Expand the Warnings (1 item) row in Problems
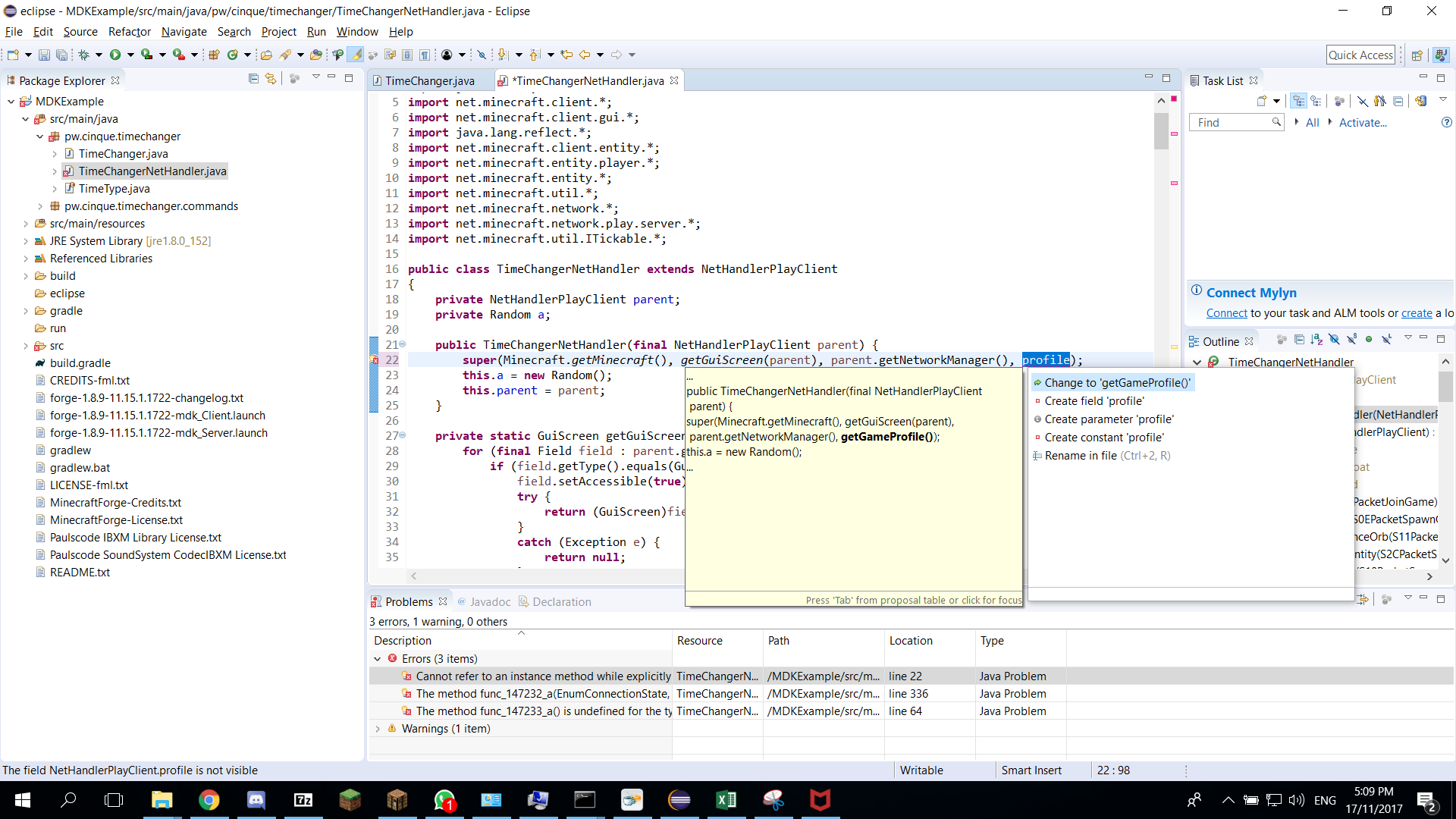 tap(378, 728)
